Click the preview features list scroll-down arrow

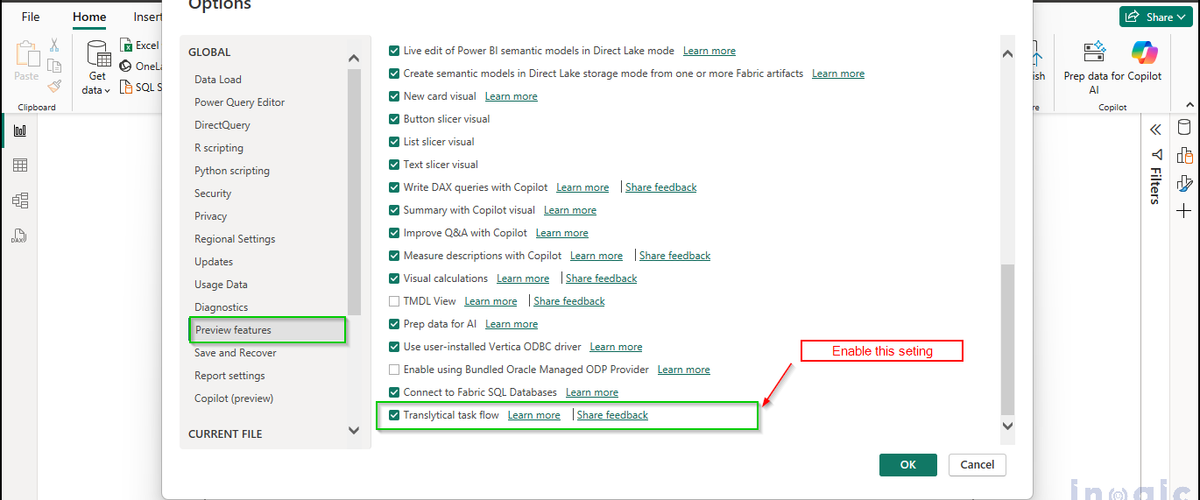click(x=1007, y=426)
